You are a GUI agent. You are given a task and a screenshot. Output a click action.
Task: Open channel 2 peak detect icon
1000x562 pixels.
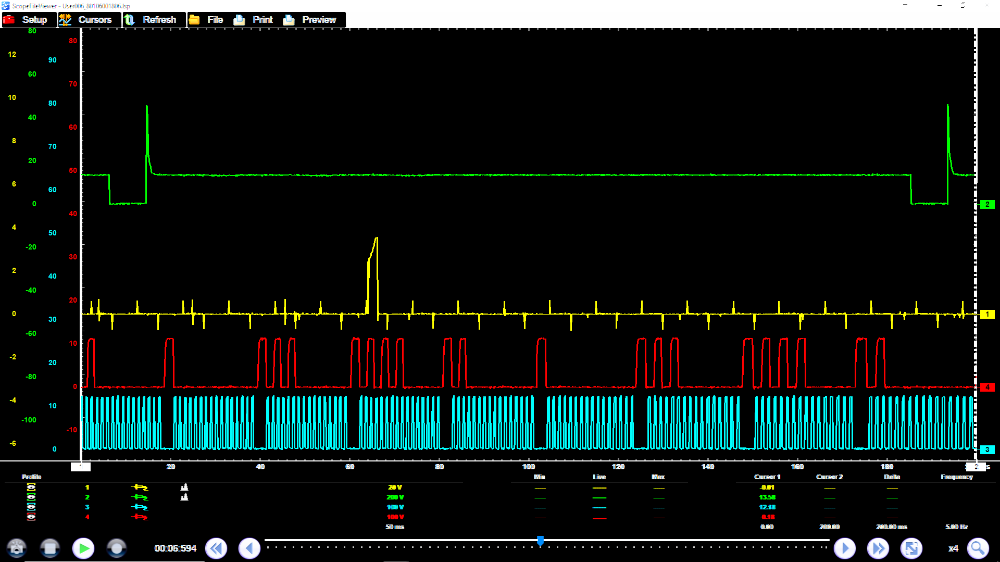click(x=184, y=497)
